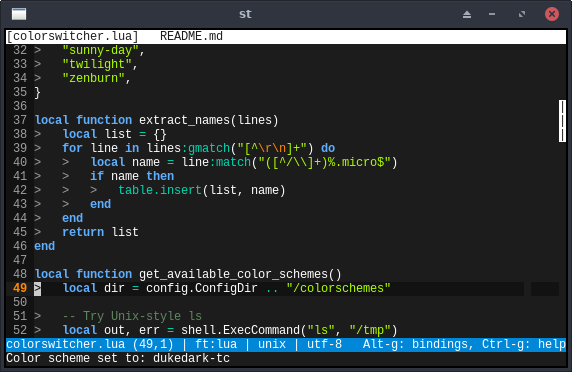Click 'unix' file format in status bar

click(x=272, y=344)
